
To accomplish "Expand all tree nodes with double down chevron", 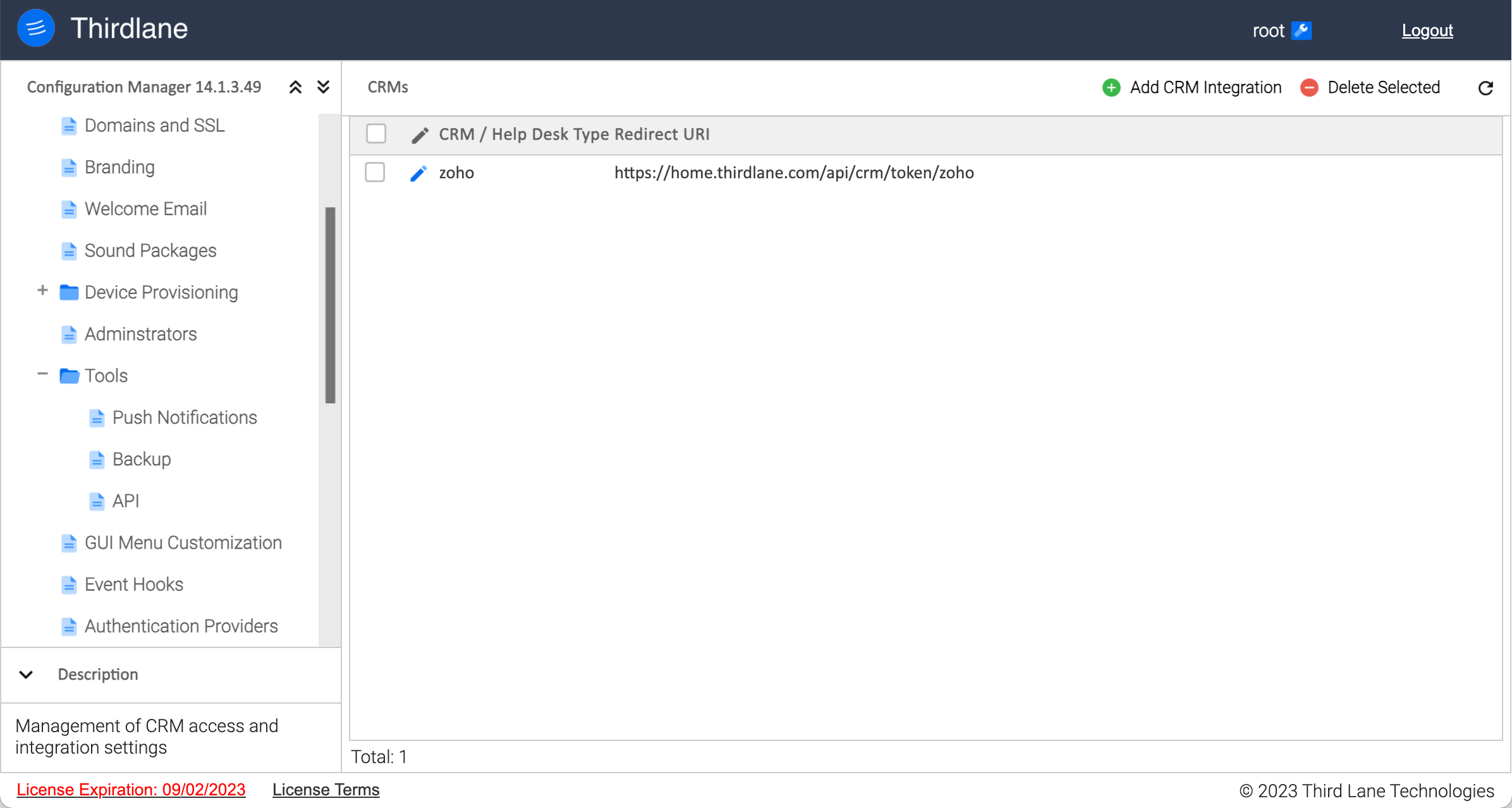I will click(x=323, y=87).
